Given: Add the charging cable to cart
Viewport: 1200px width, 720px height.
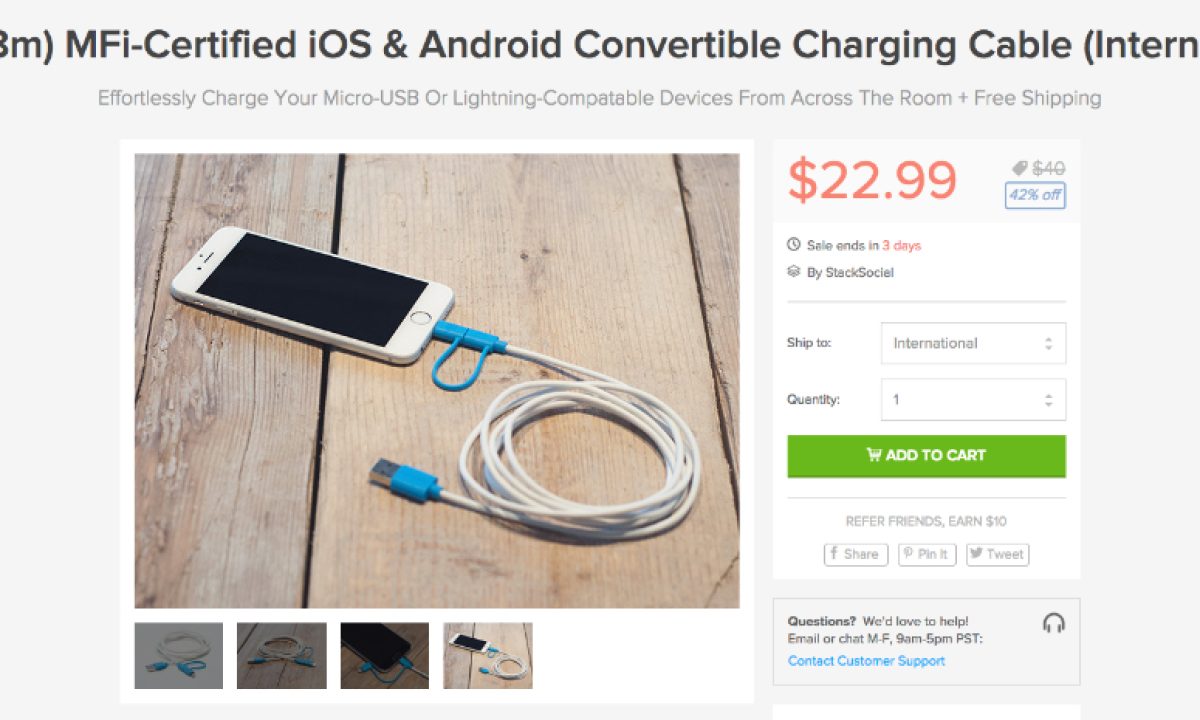Looking at the screenshot, I should point(926,456).
